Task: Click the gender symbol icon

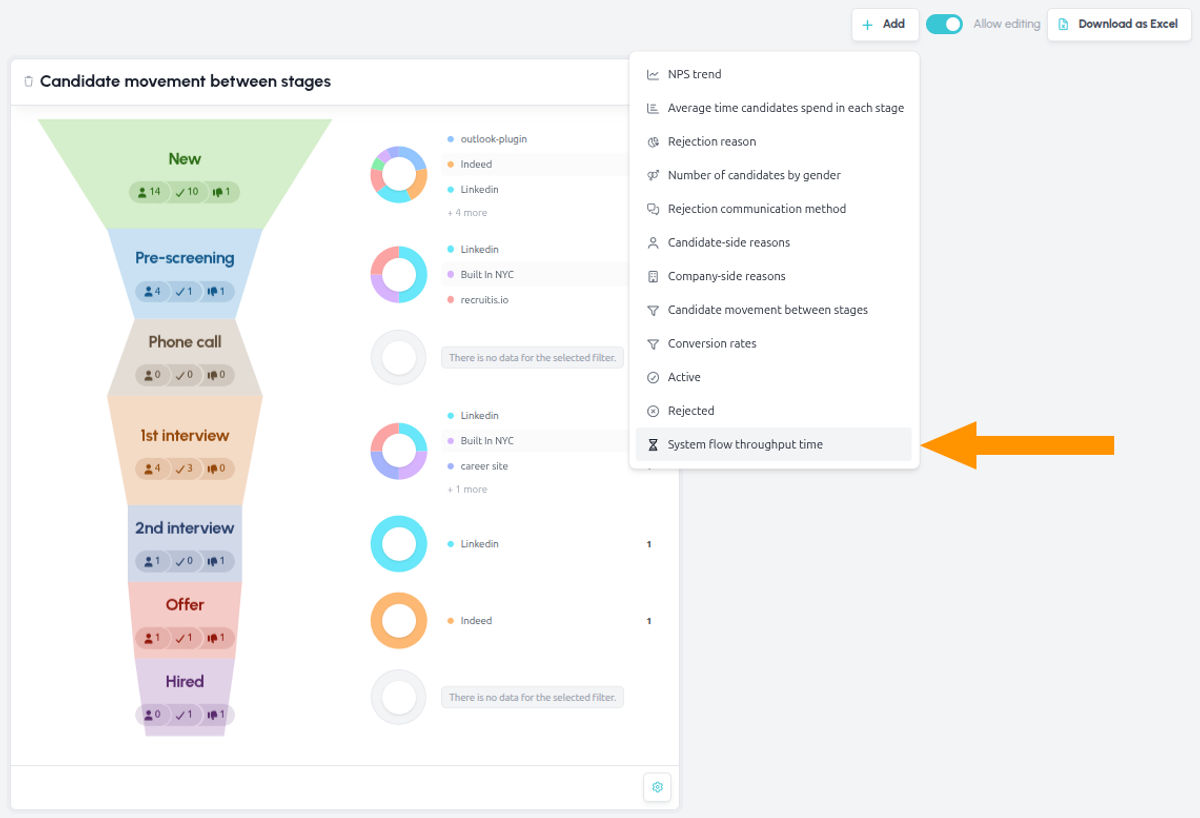Action: [x=653, y=175]
